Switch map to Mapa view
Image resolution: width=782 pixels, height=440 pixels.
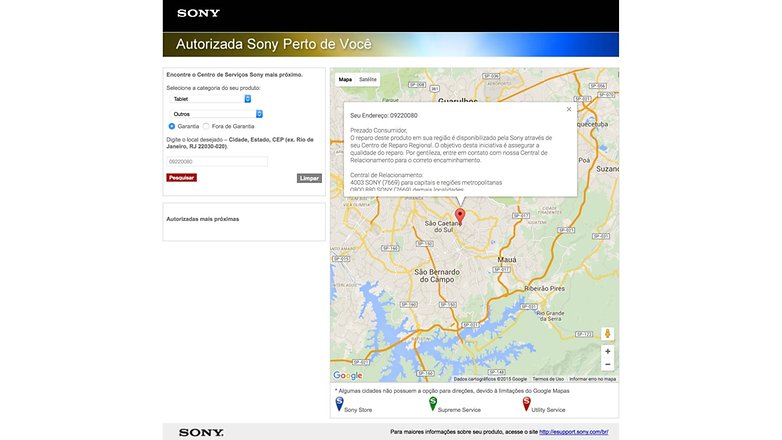tap(345, 79)
